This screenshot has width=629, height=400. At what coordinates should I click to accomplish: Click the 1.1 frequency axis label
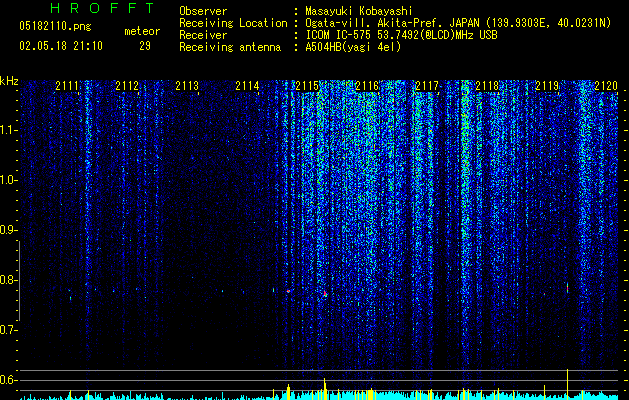tap(8, 130)
